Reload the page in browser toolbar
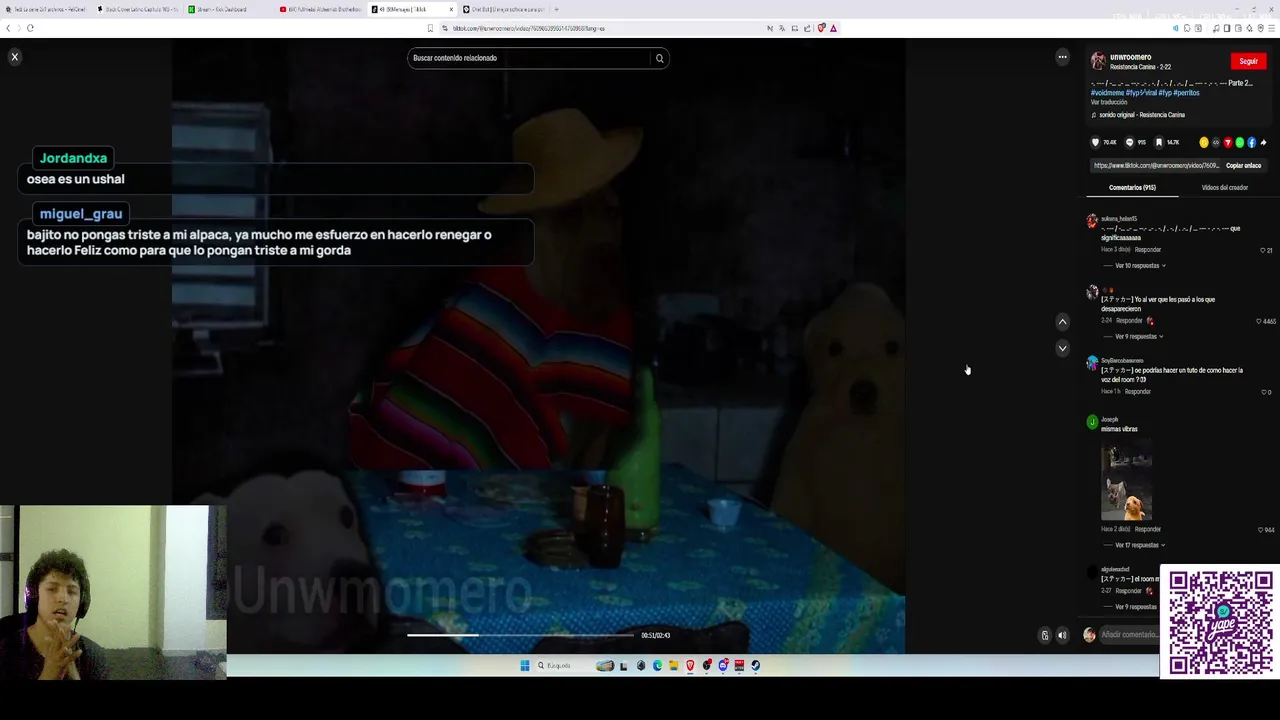 coord(30,28)
